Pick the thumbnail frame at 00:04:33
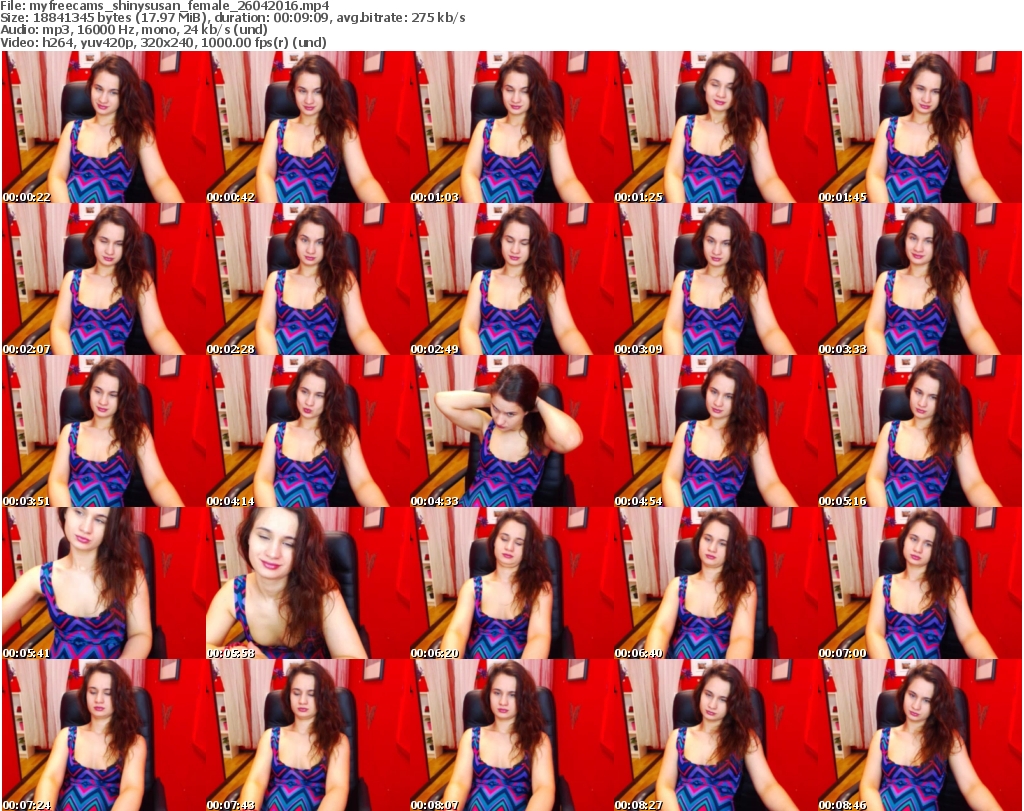This screenshot has height=811, width=1024. coord(512,431)
